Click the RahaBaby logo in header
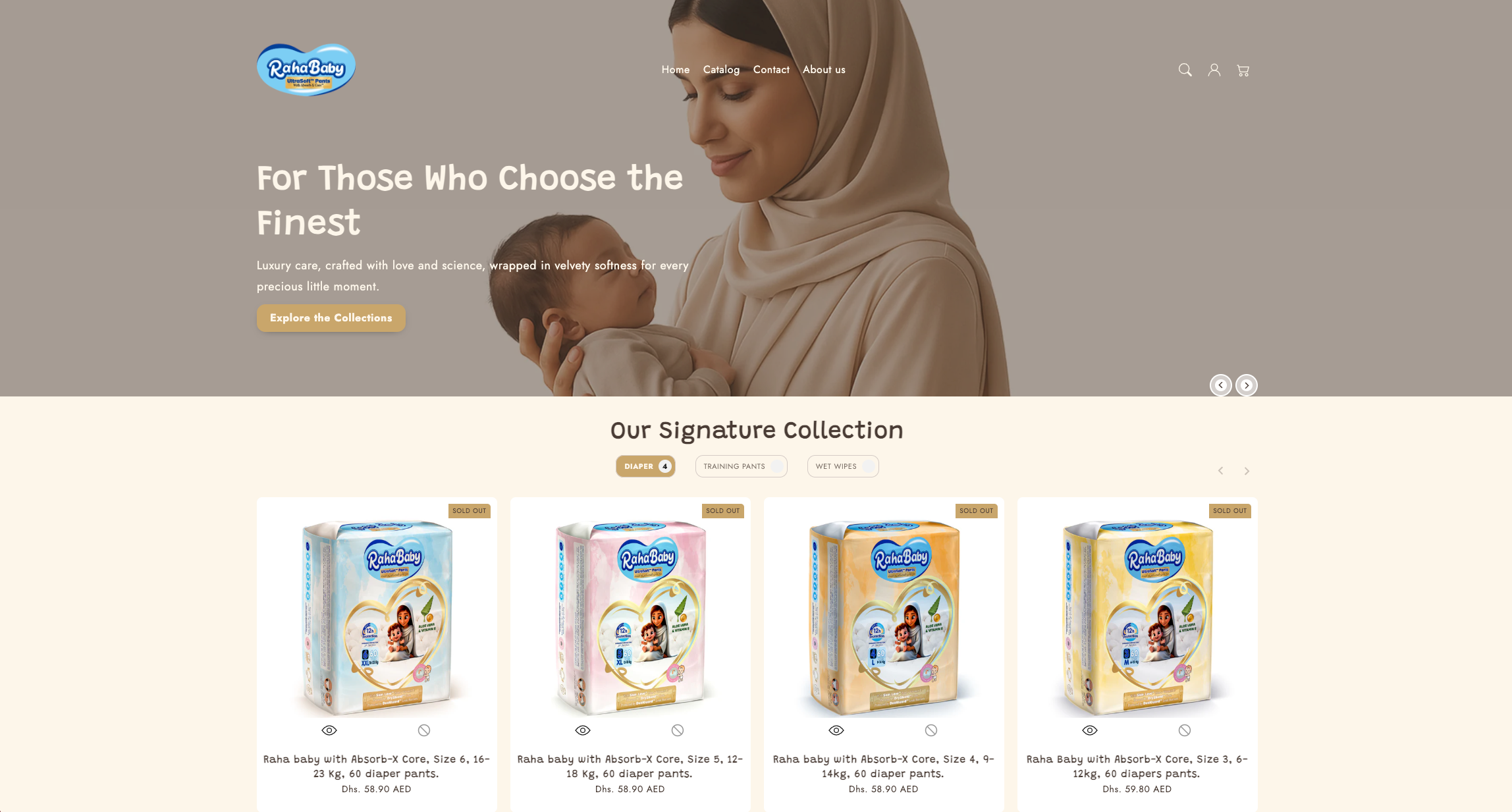 click(306, 70)
